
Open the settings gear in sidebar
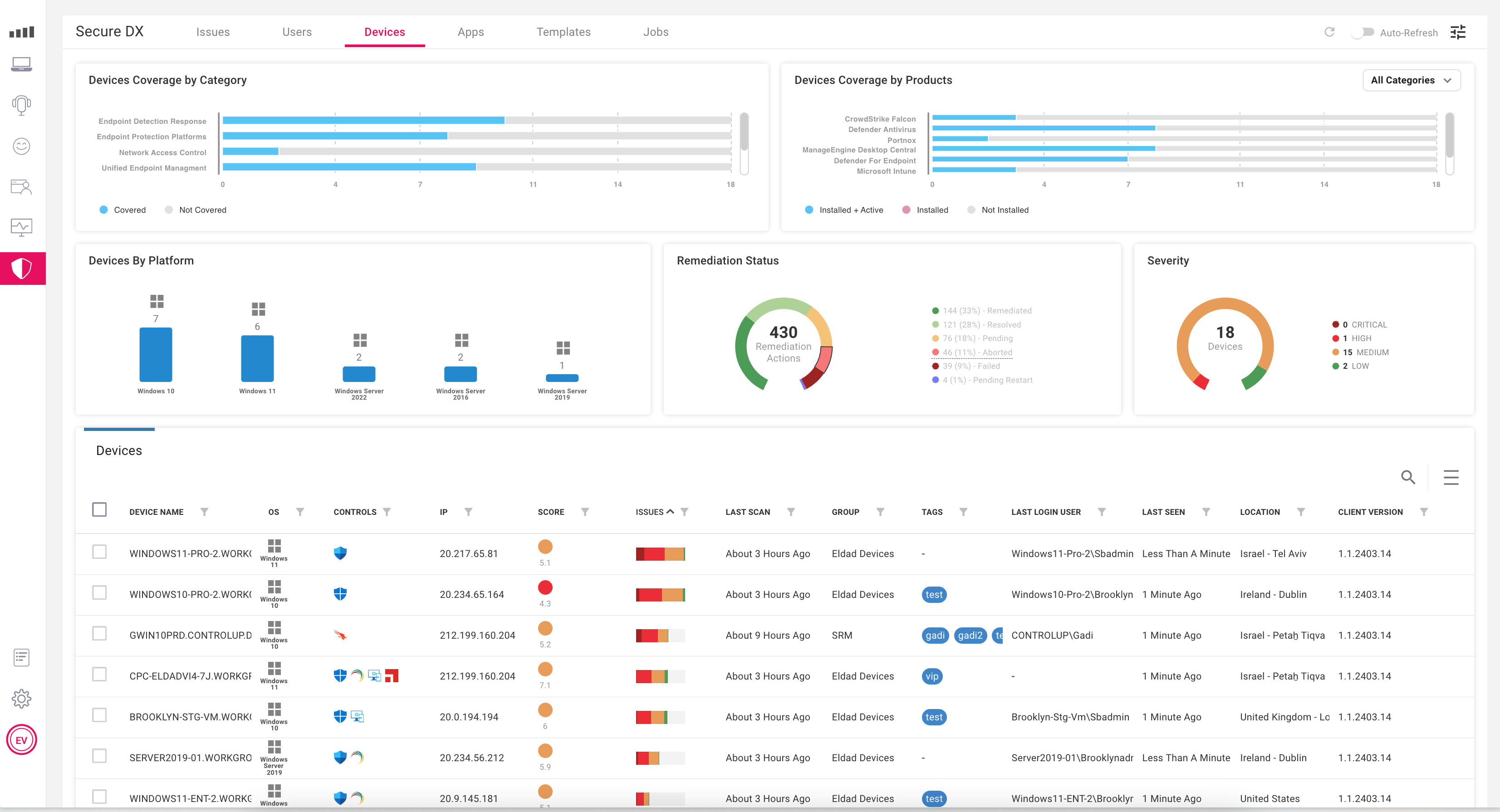pyautogui.click(x=21, y=699)
